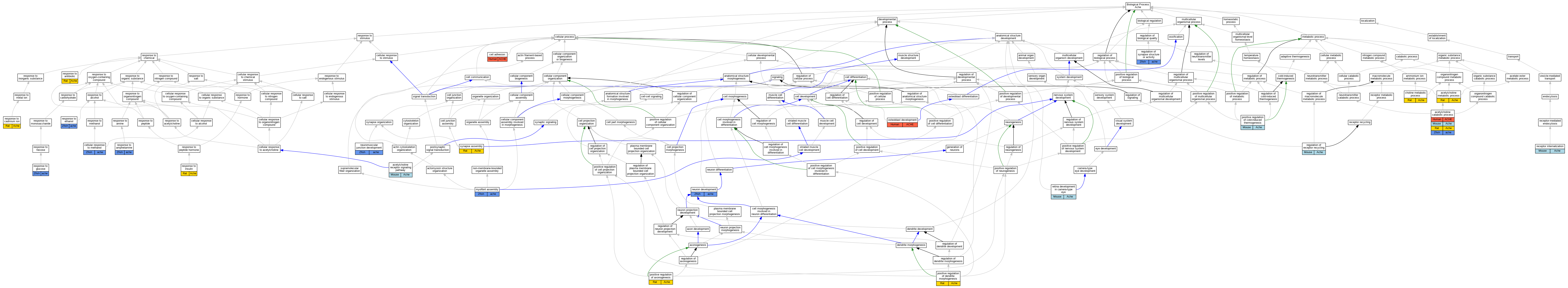Click Zfish cell under myofibril assembly
This screenshot has width=1568, height=288.
(x=481, y=194)
